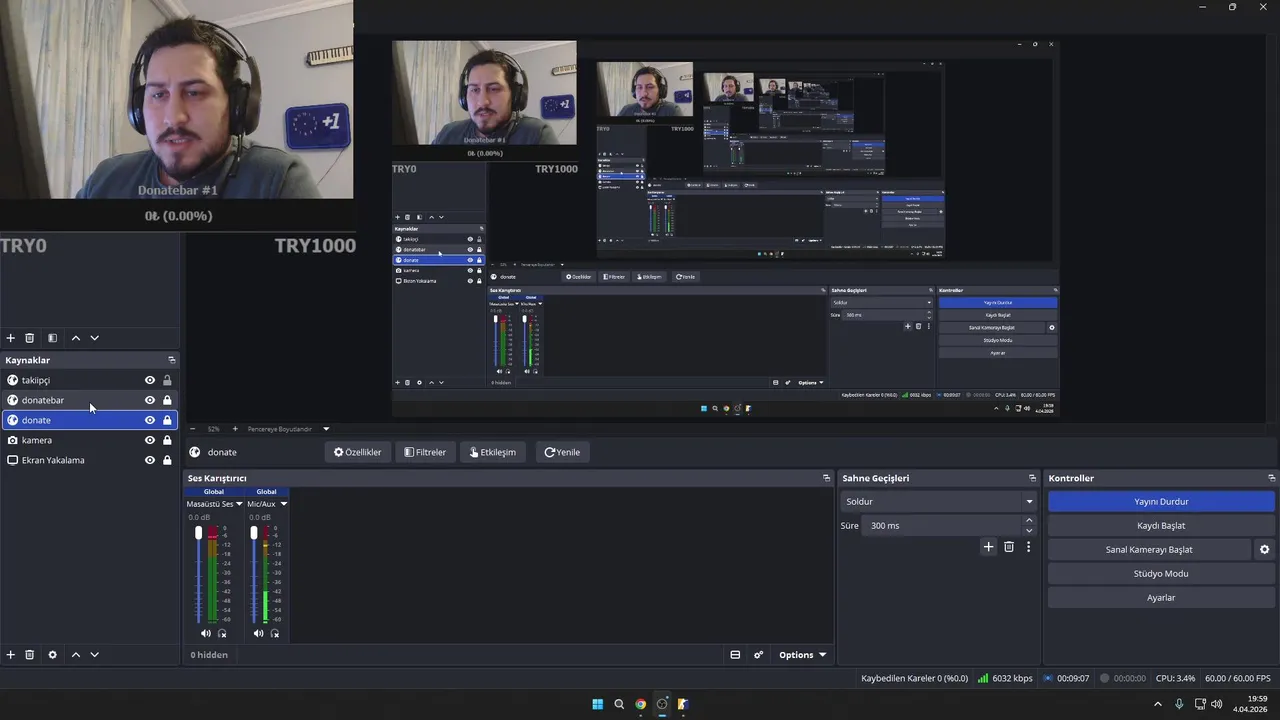The width and height of the screenshot is (1280, 720).
Task: Move scene down using arrow icon
Action: coord(94,338)
